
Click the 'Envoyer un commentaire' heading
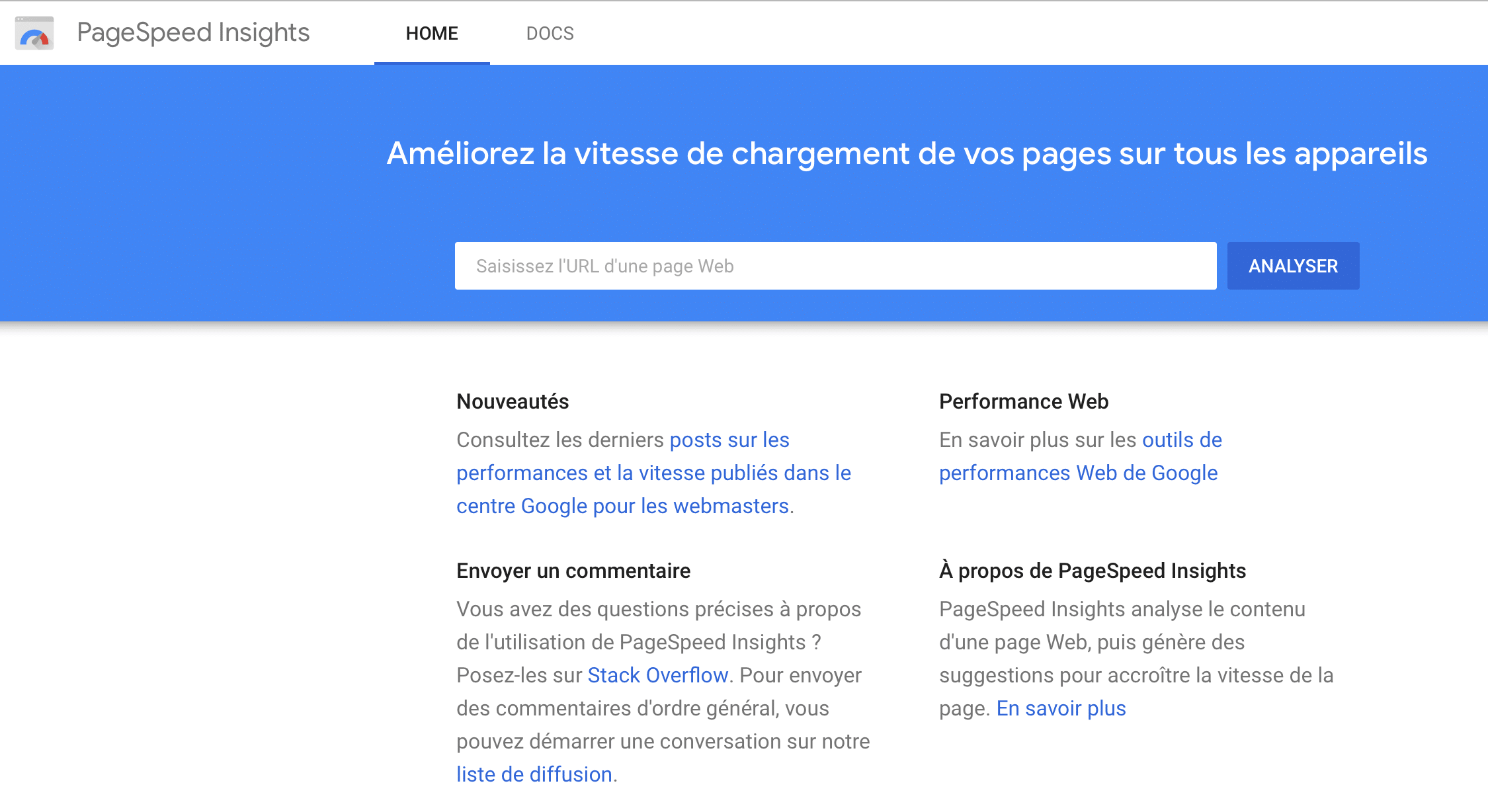tap(573, 571)
